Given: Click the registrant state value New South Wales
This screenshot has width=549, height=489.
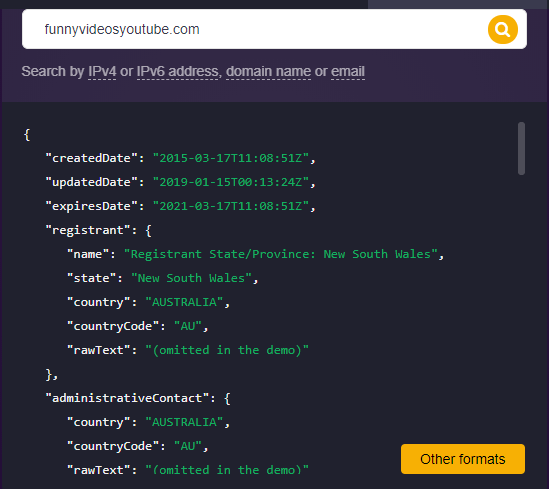Looking at the screenshot, I should click(x=191, y=278).
